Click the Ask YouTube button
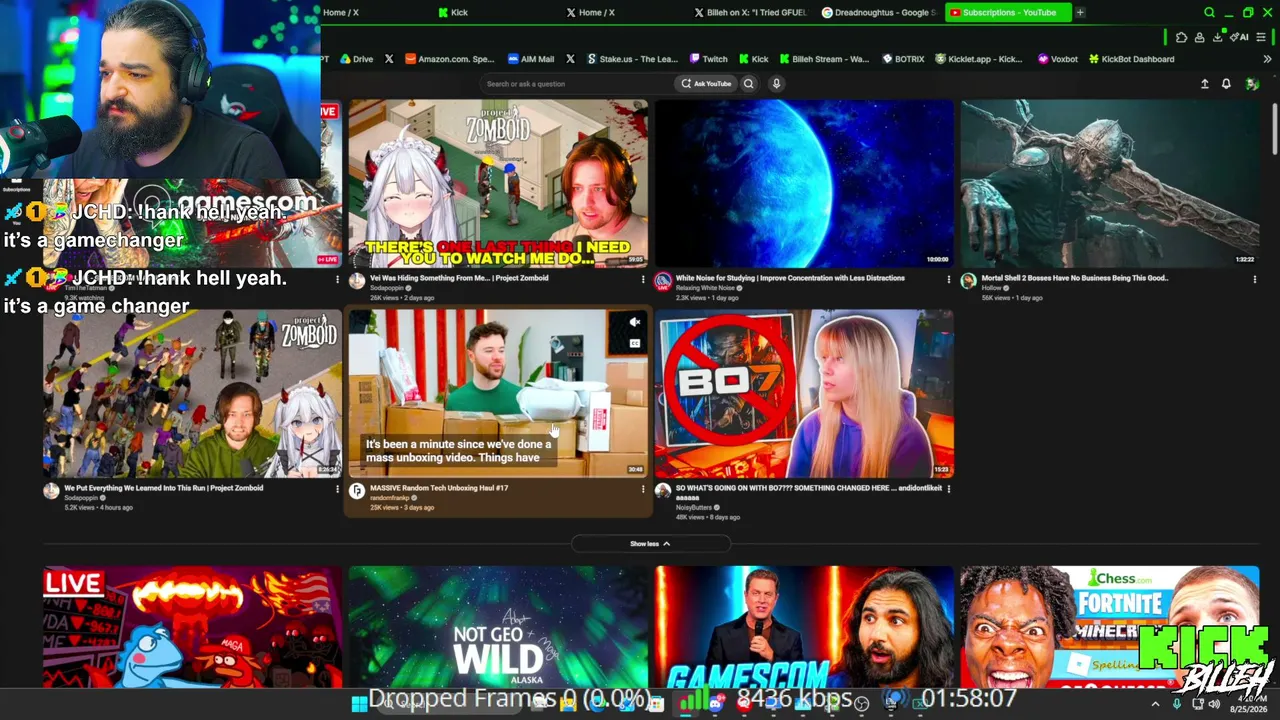Viewport: 1280px width, 720px height. 706,84
